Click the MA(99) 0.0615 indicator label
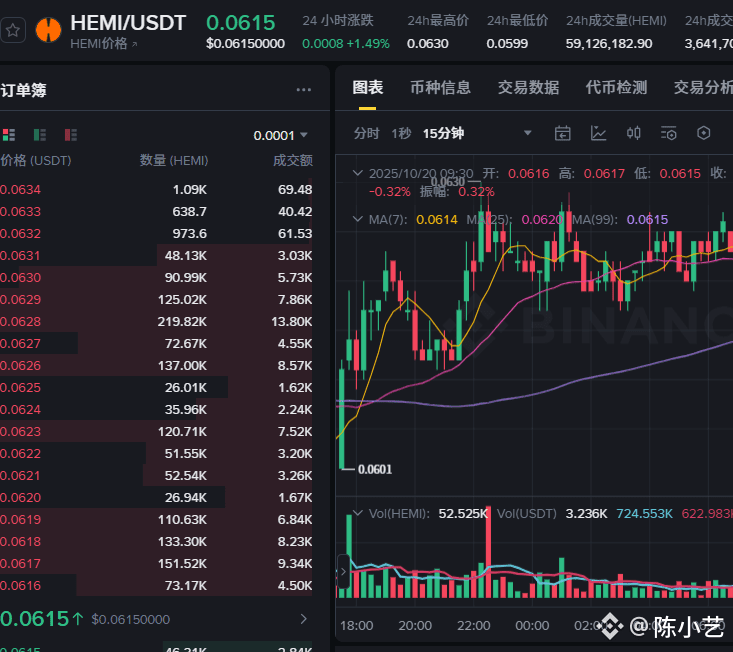Viewport: 733px width, 652px height. [620, 219]
